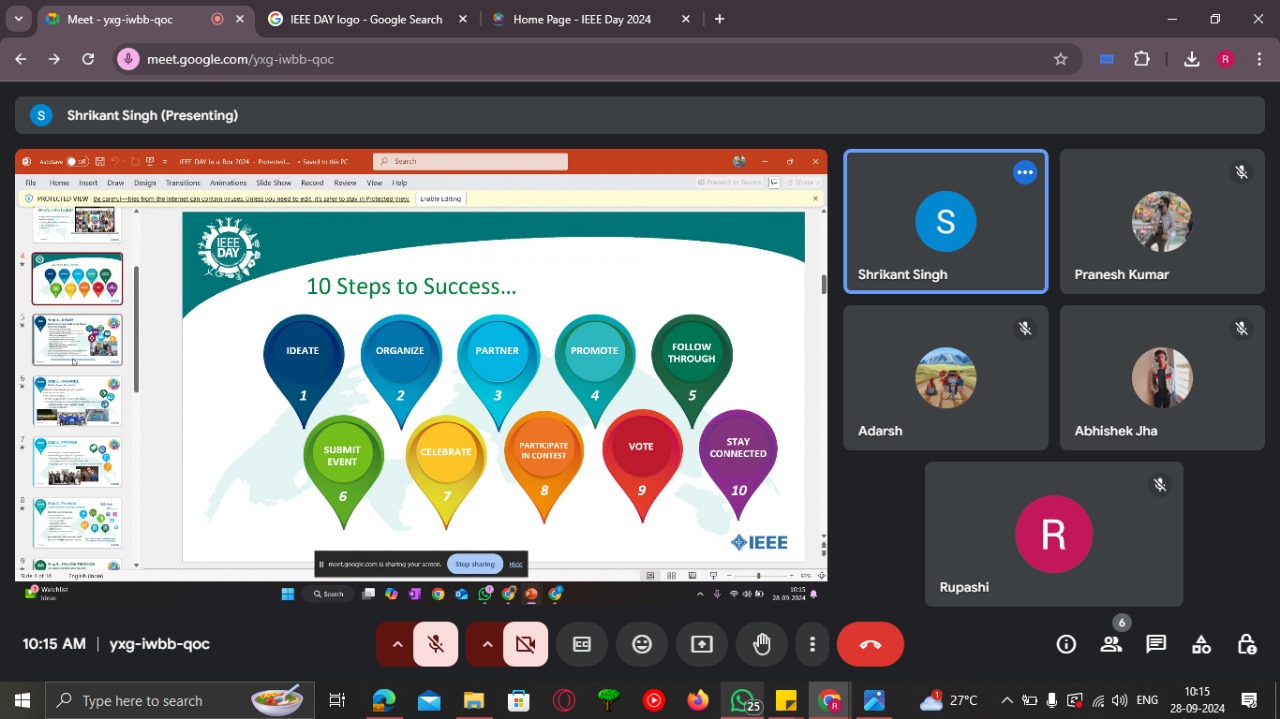Open meeting details info icon
The height and width of the screenshot is (719, 1280).
(1066, 644)
